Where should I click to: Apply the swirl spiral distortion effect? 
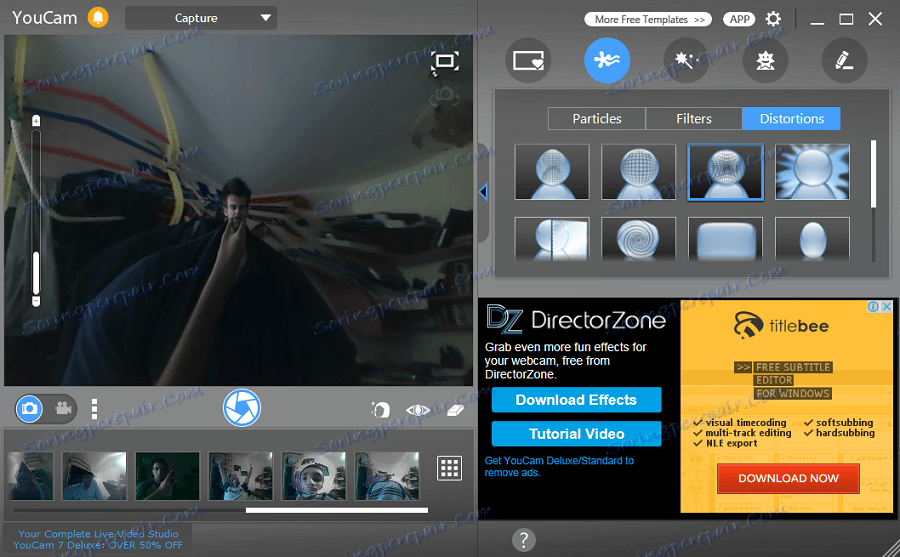[638, 239]
